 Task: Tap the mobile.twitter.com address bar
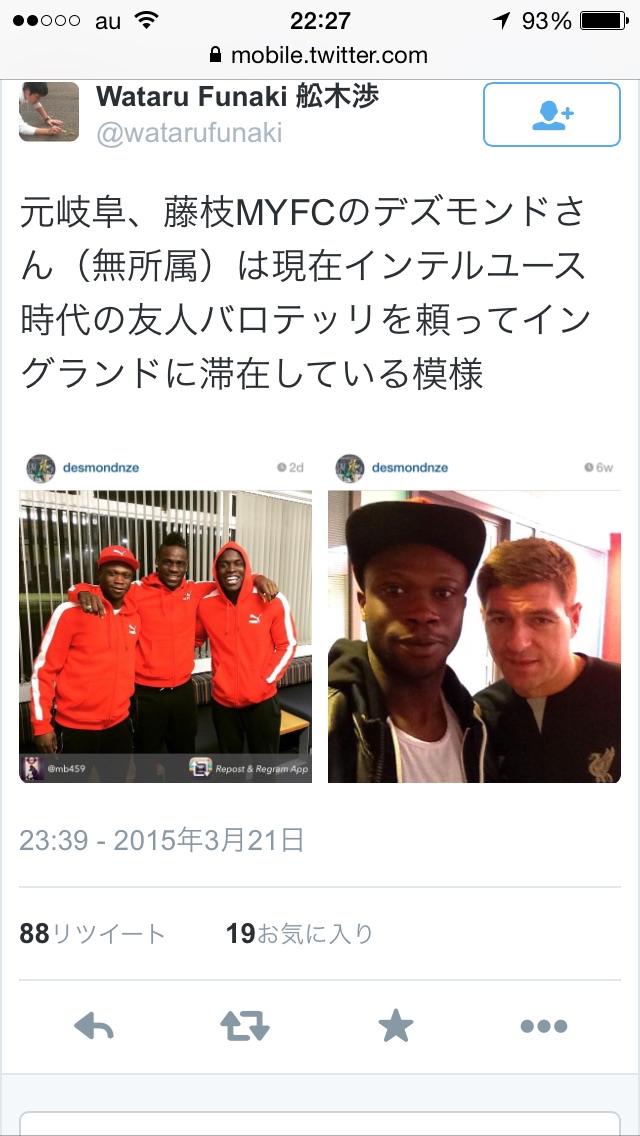pos(319,55)
